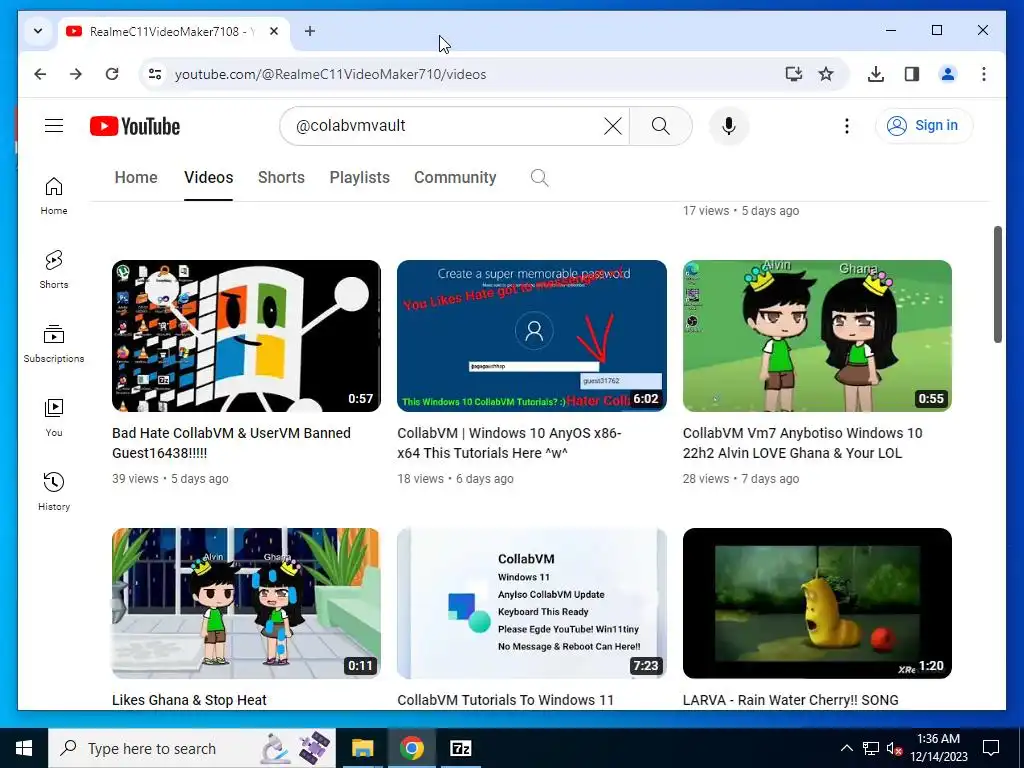Toggle Chrome side panel

[x=912, y=74]
